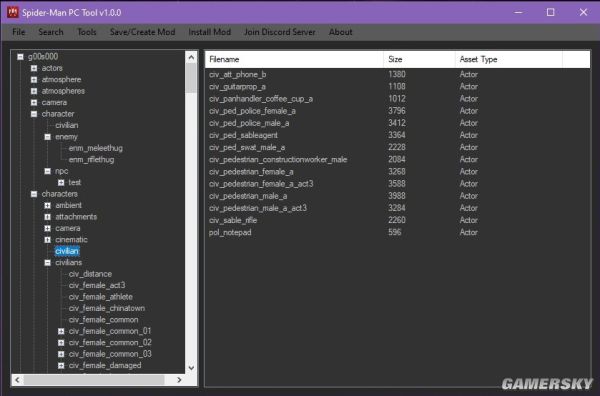This screenshot has height=396, width=600.
Task: Open the Tools menu
Action: click(86, 32)
